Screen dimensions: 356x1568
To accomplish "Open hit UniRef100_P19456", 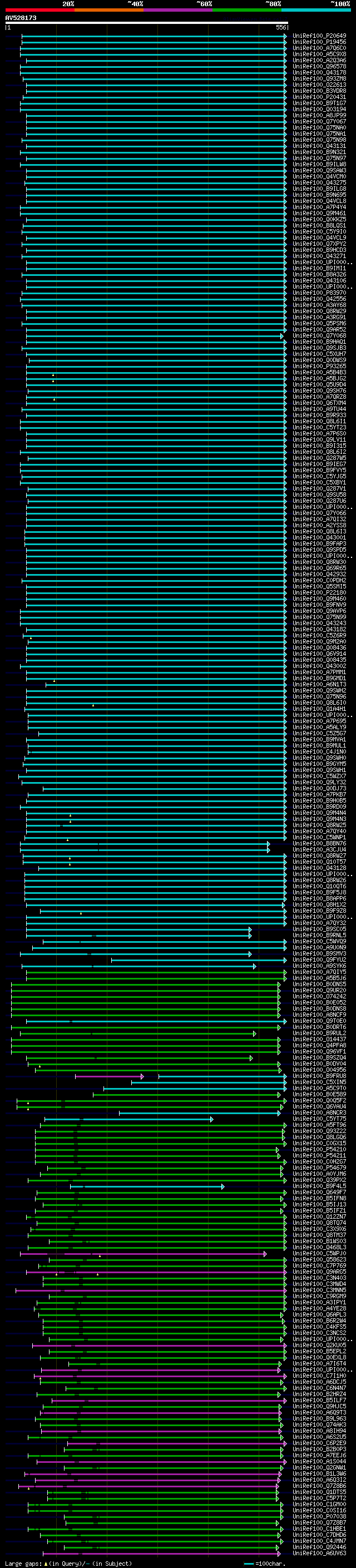I will 319,42.
